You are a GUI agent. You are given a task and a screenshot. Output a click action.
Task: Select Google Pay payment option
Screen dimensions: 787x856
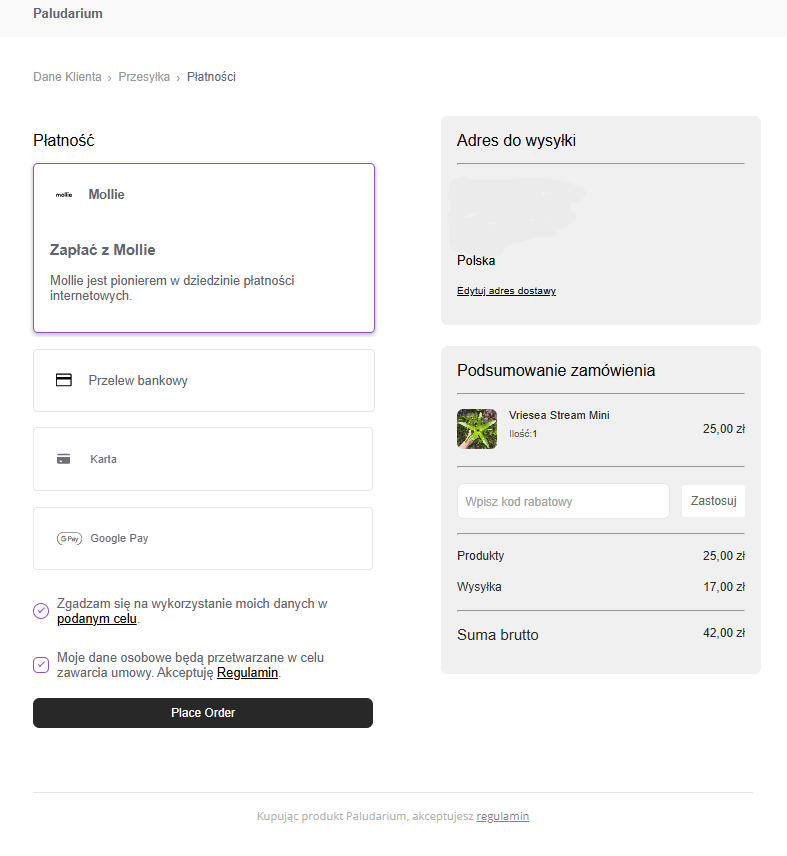pyautogui.click(x=203, y=538)
